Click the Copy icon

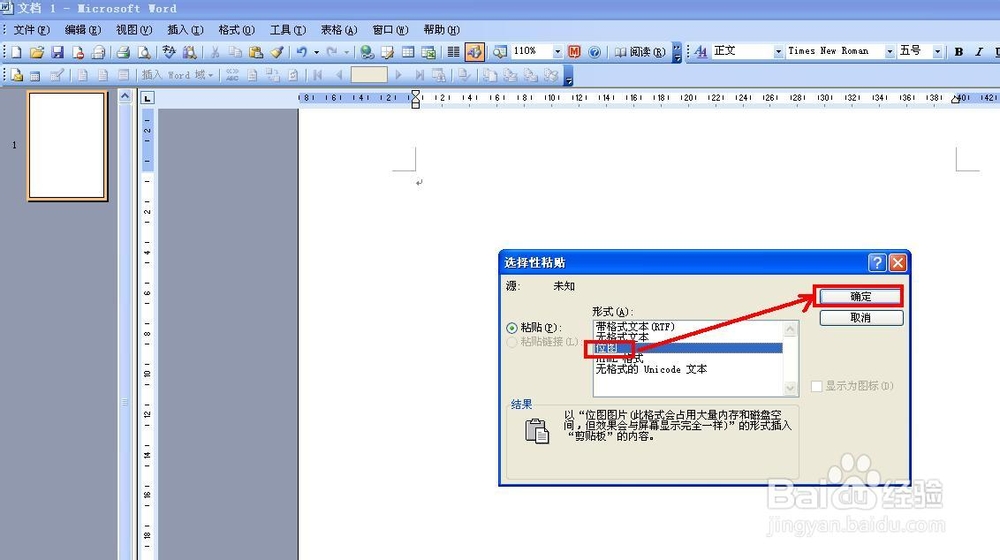235,52
